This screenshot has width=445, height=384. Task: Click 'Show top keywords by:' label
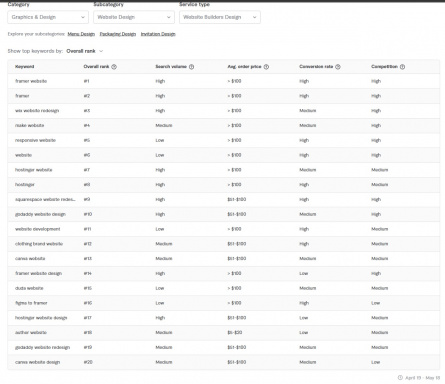point(35,51)
